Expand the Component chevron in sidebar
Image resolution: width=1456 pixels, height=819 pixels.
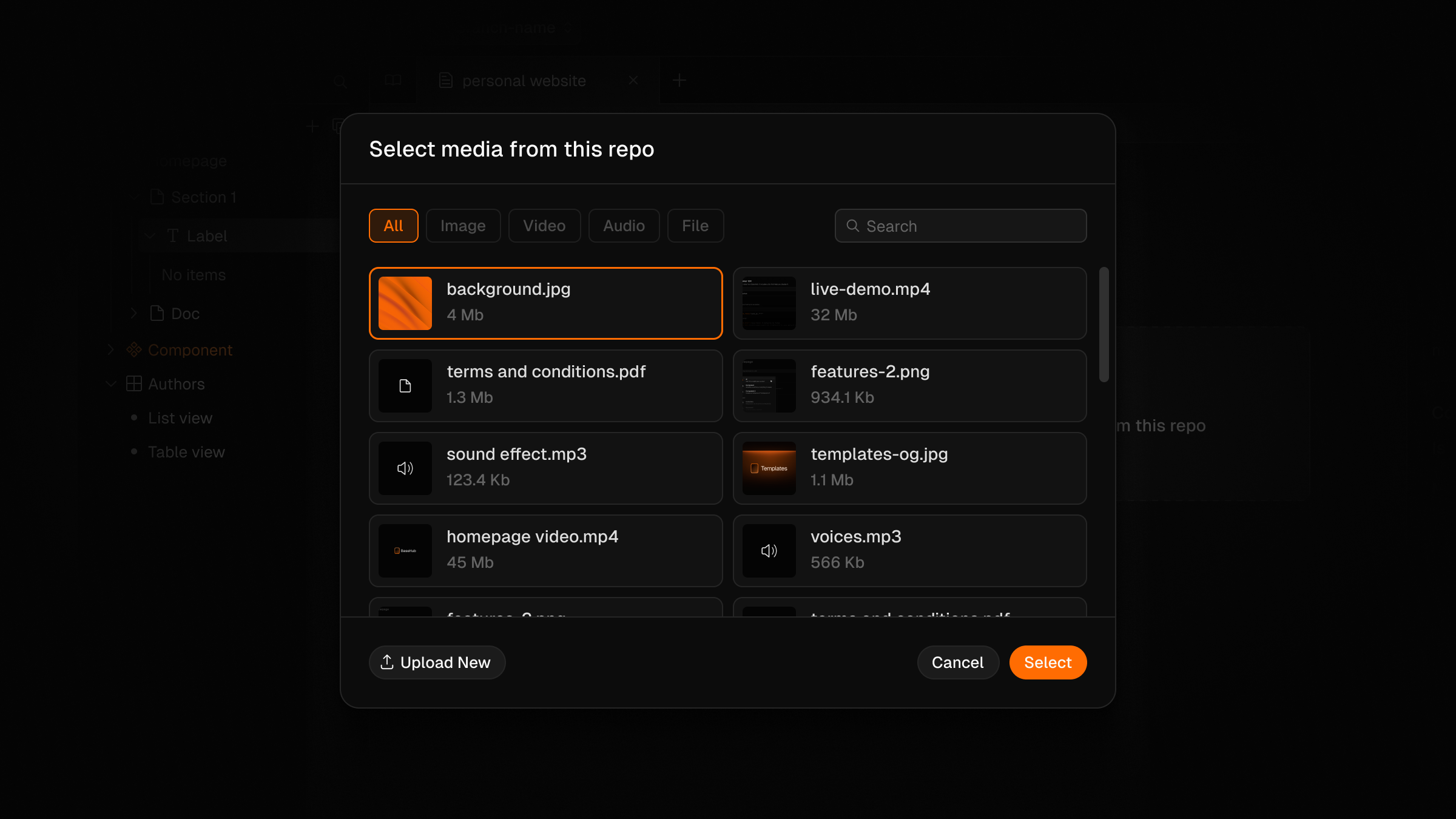click(111, 350)
